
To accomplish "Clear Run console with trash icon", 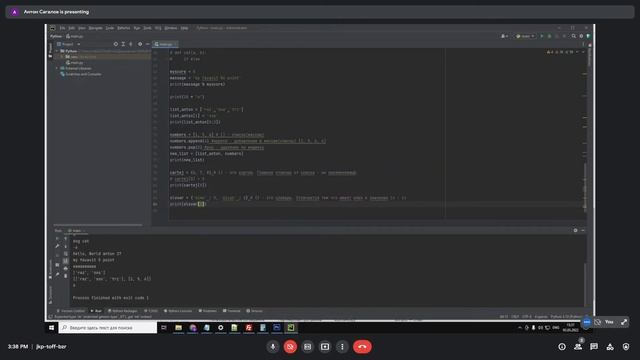I will tap(66, 276).
